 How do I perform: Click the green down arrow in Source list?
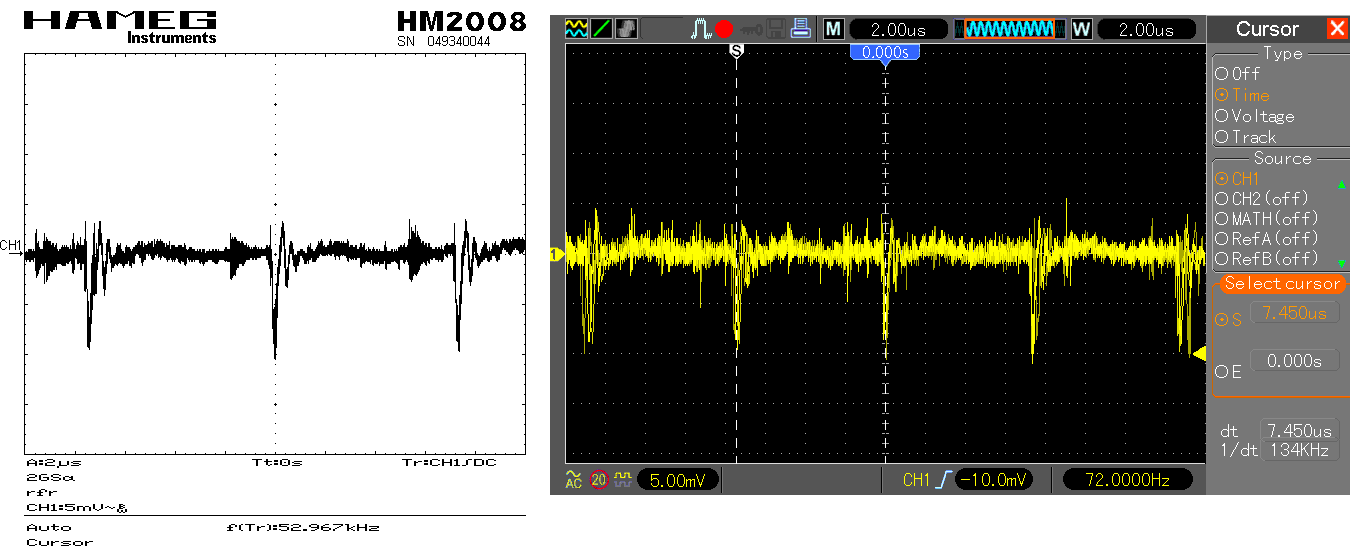(x=1341, y=262)
